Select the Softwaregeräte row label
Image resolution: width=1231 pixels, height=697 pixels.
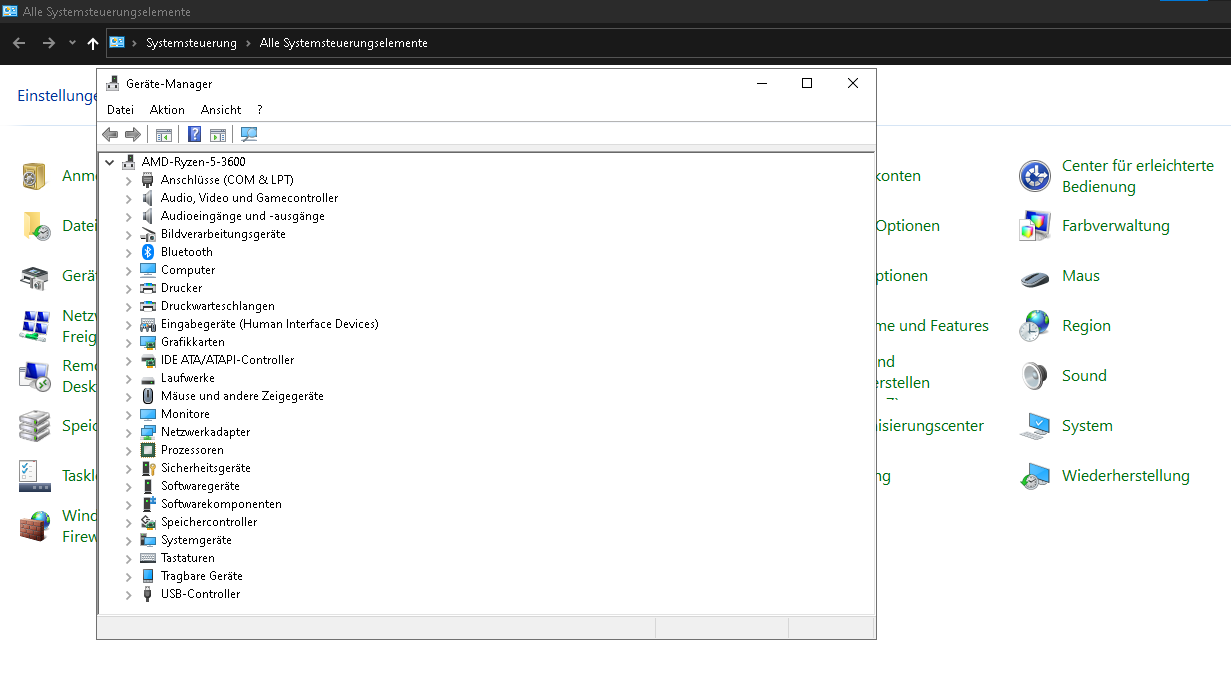[200, 486]
